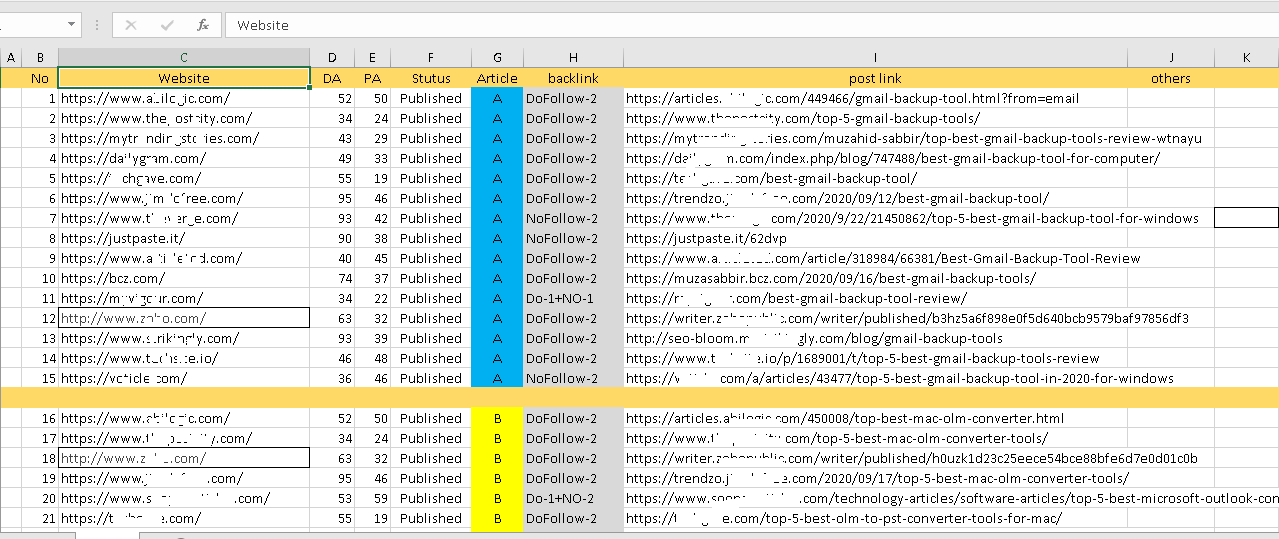Select DA value 93 in row 13

(x=332, y=338)
